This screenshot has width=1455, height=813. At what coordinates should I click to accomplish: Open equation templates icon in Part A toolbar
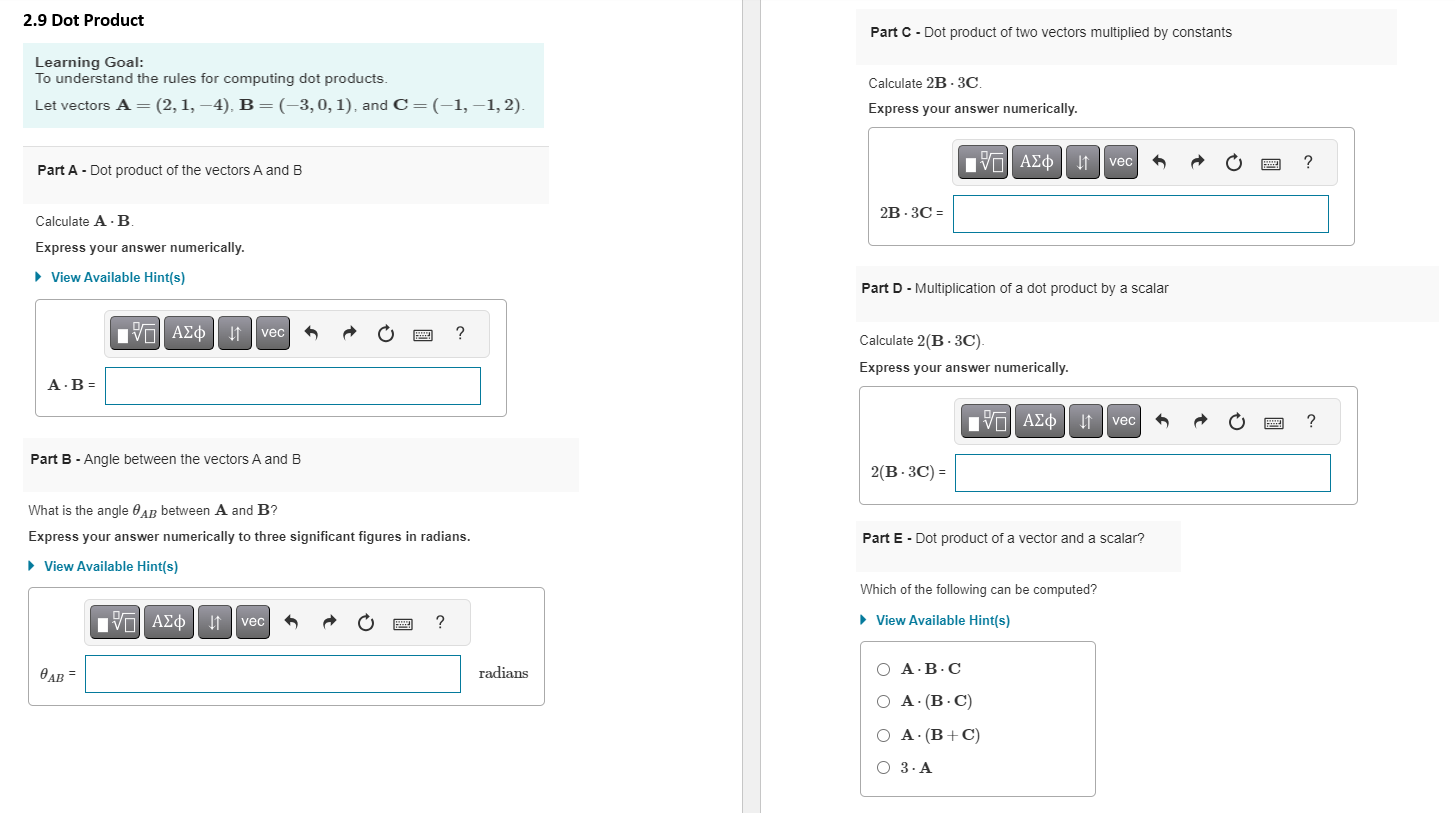point(134,332)
